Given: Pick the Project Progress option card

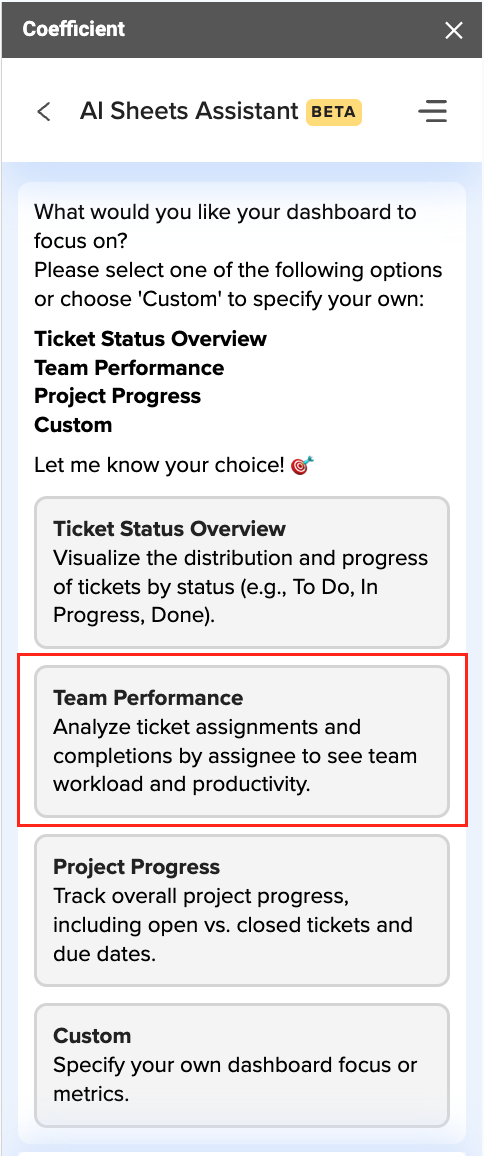Looking at the screenshot, I should [242, 910].
